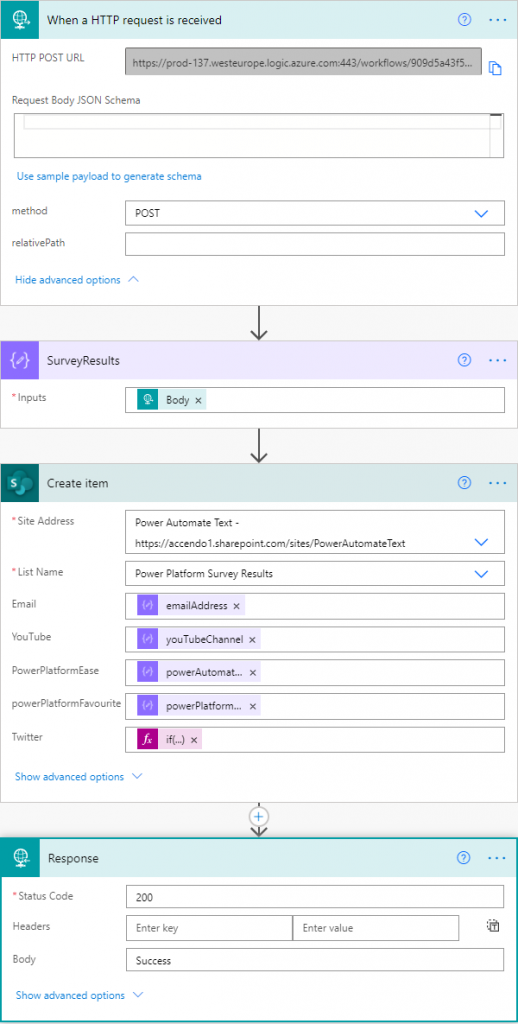Remove the if(...) expression from Twitter

194,740
